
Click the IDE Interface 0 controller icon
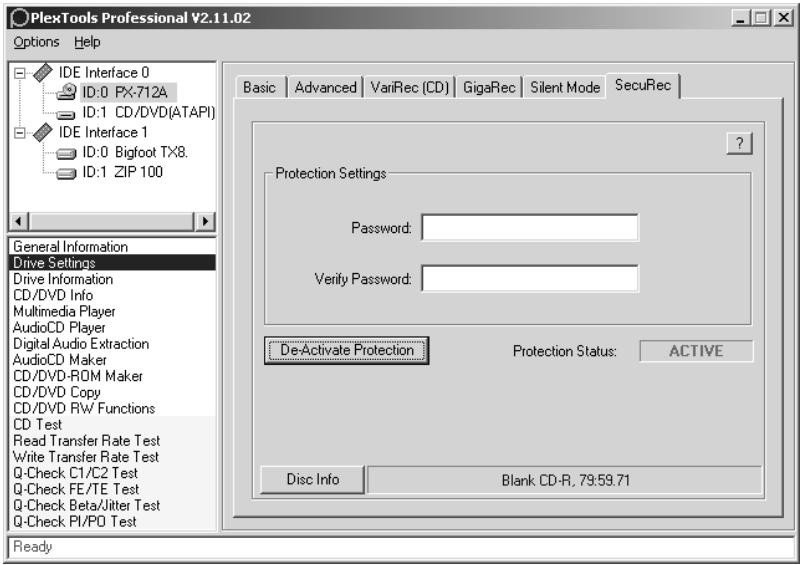point(42,73)
